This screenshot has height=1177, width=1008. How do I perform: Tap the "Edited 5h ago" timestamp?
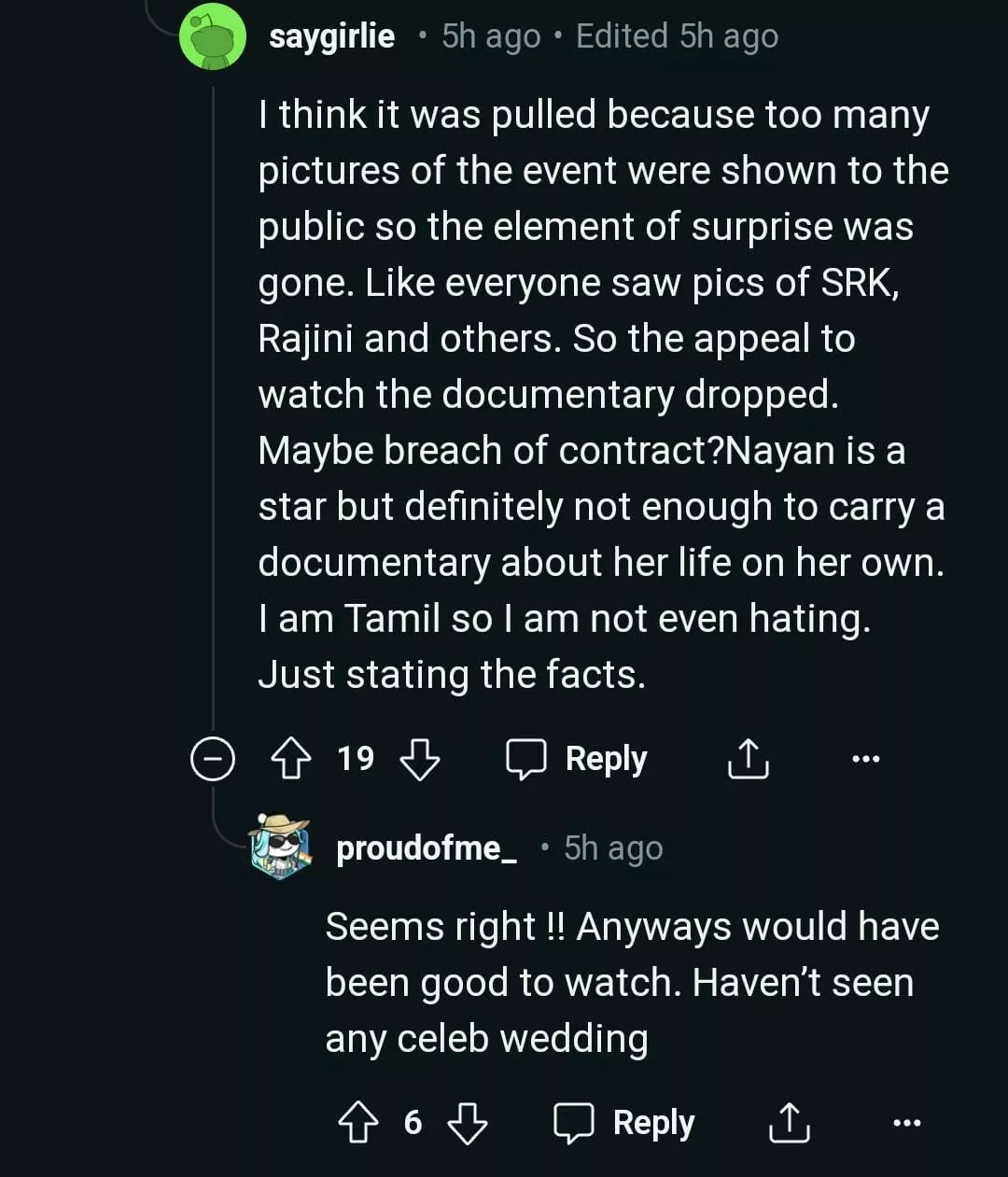tap(677, 36)
